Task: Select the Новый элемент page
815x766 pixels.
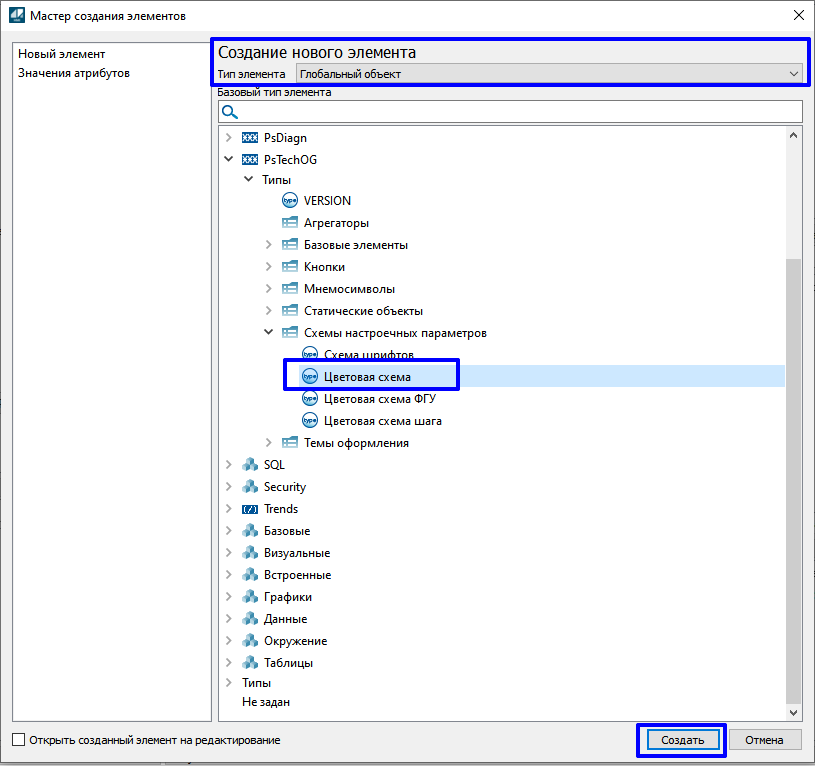Action: [x=62, y=54]
